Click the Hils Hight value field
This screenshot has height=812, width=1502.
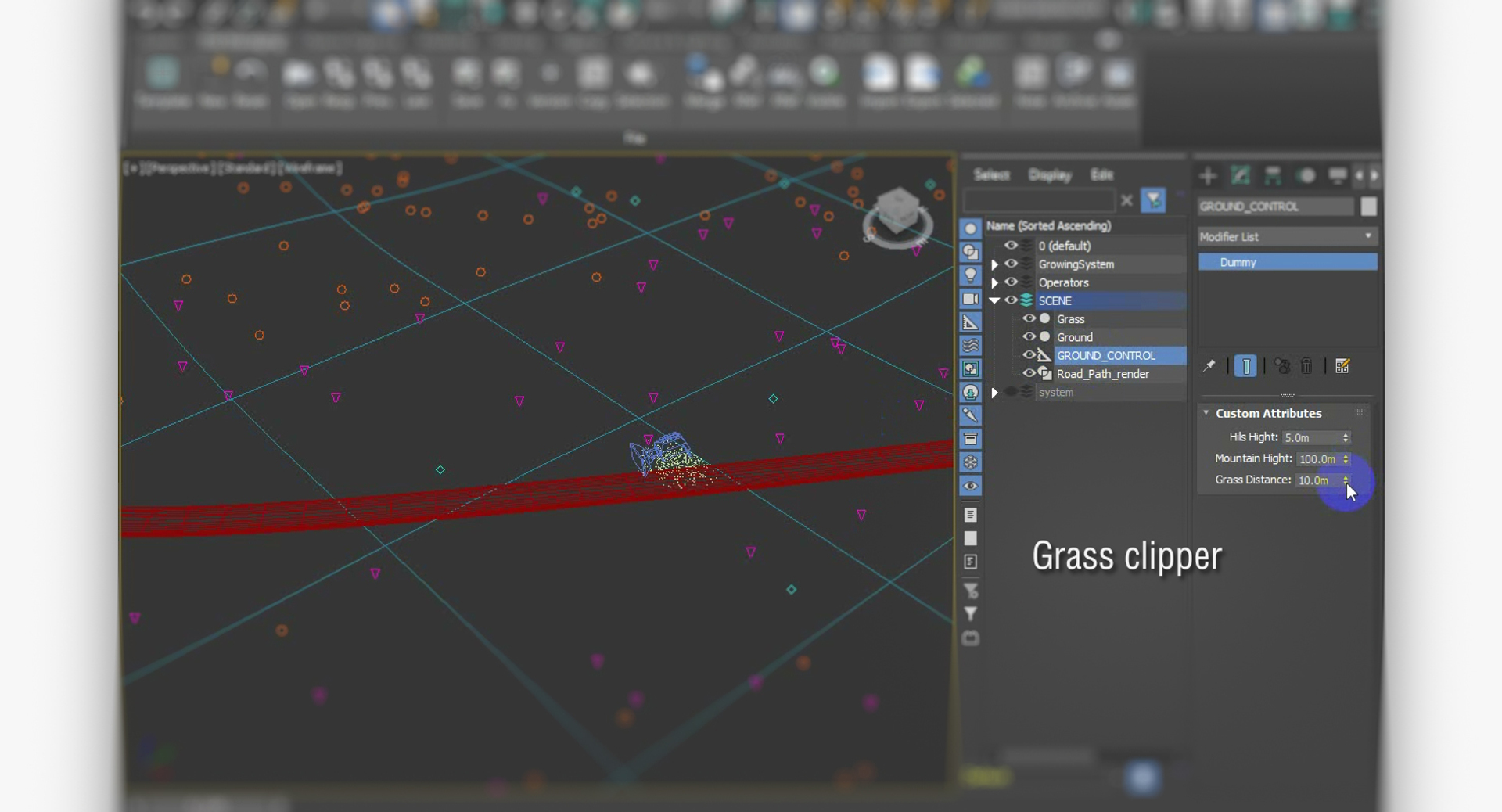[1311, 438]
